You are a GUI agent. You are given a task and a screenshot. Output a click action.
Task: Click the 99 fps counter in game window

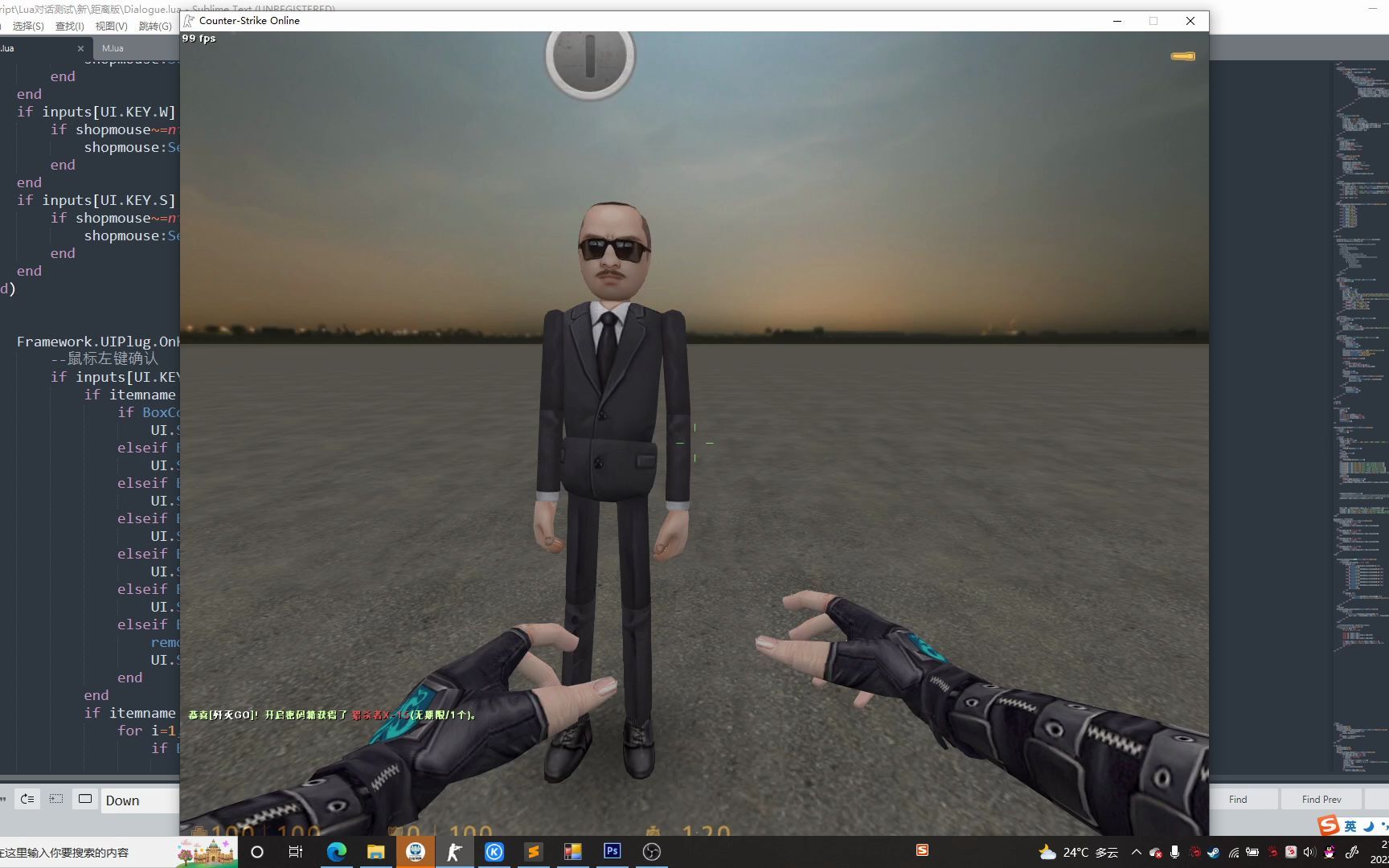coord(199,39)
